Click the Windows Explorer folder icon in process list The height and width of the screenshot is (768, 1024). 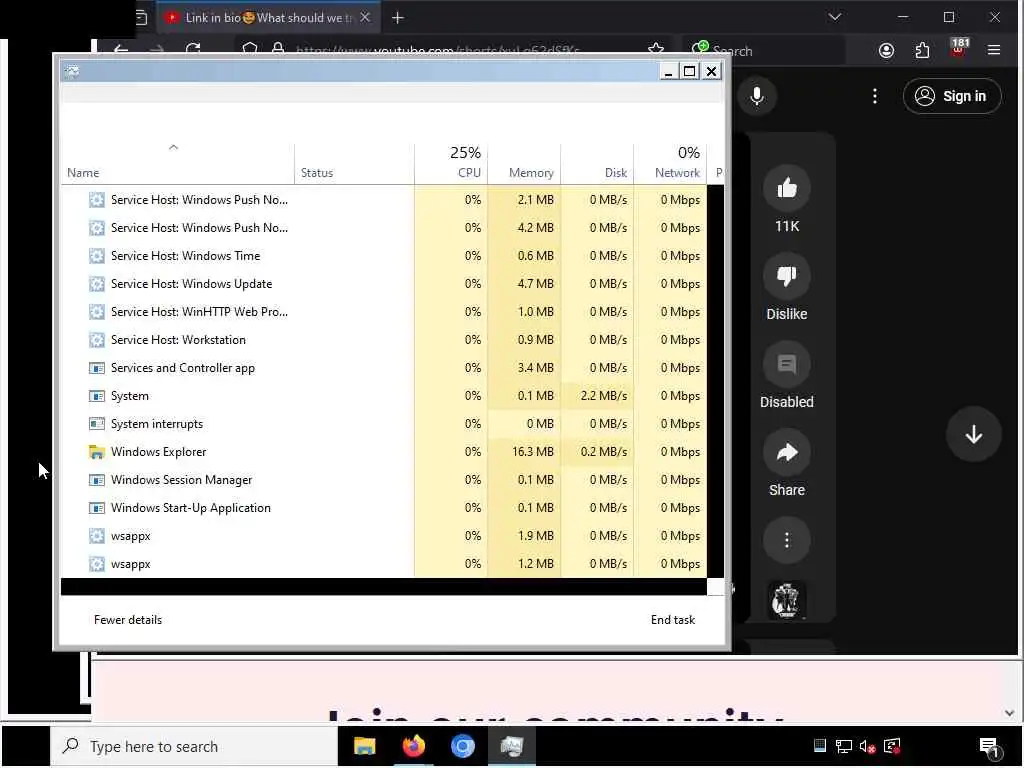point(97,452)
